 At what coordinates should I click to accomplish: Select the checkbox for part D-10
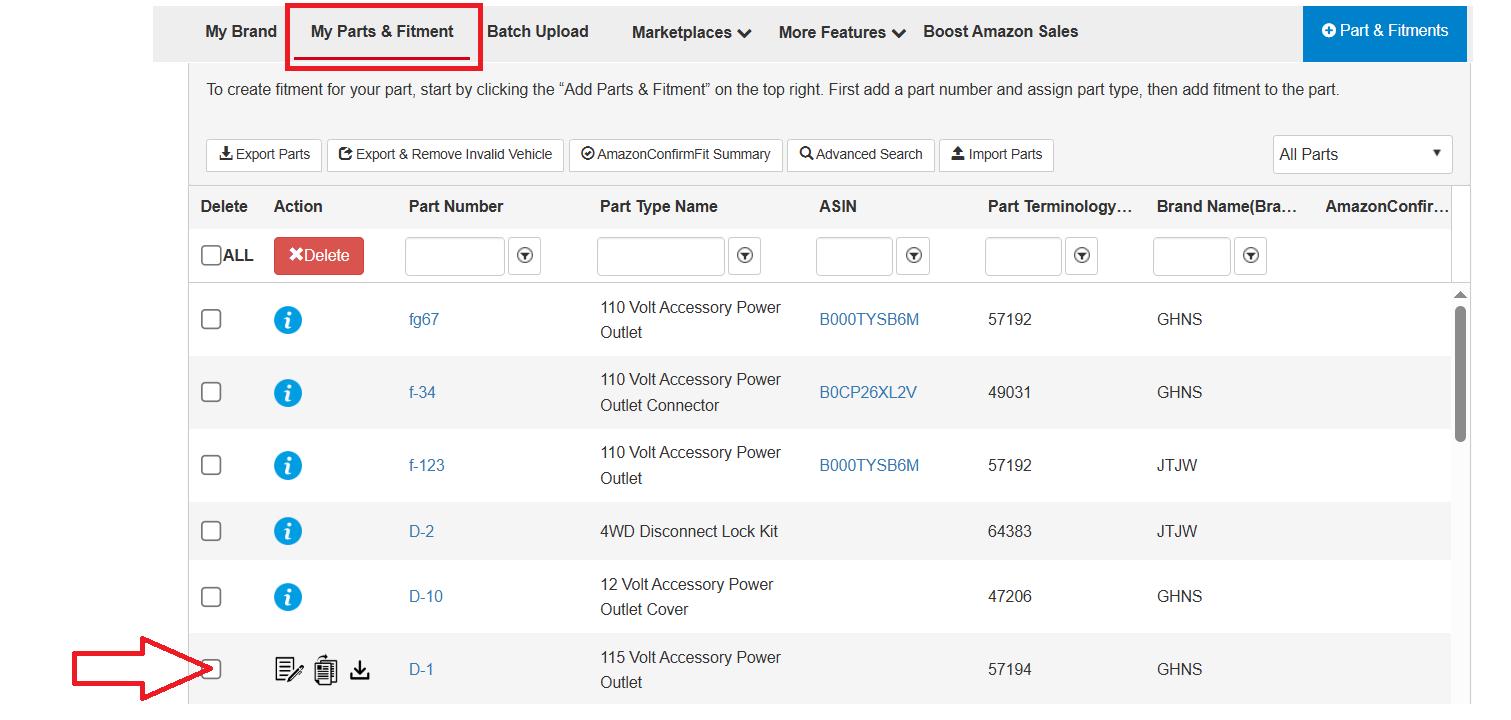(211, 596)
